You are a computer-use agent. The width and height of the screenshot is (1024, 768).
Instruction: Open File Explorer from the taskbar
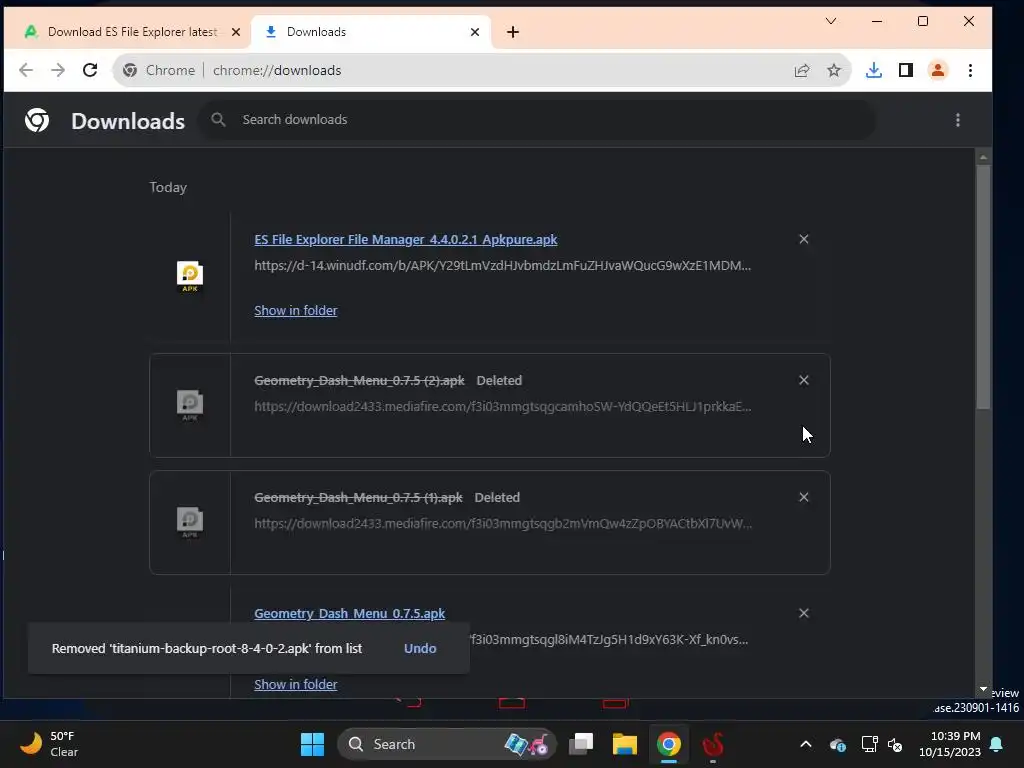pyautogui.click(x=624, y=744)
